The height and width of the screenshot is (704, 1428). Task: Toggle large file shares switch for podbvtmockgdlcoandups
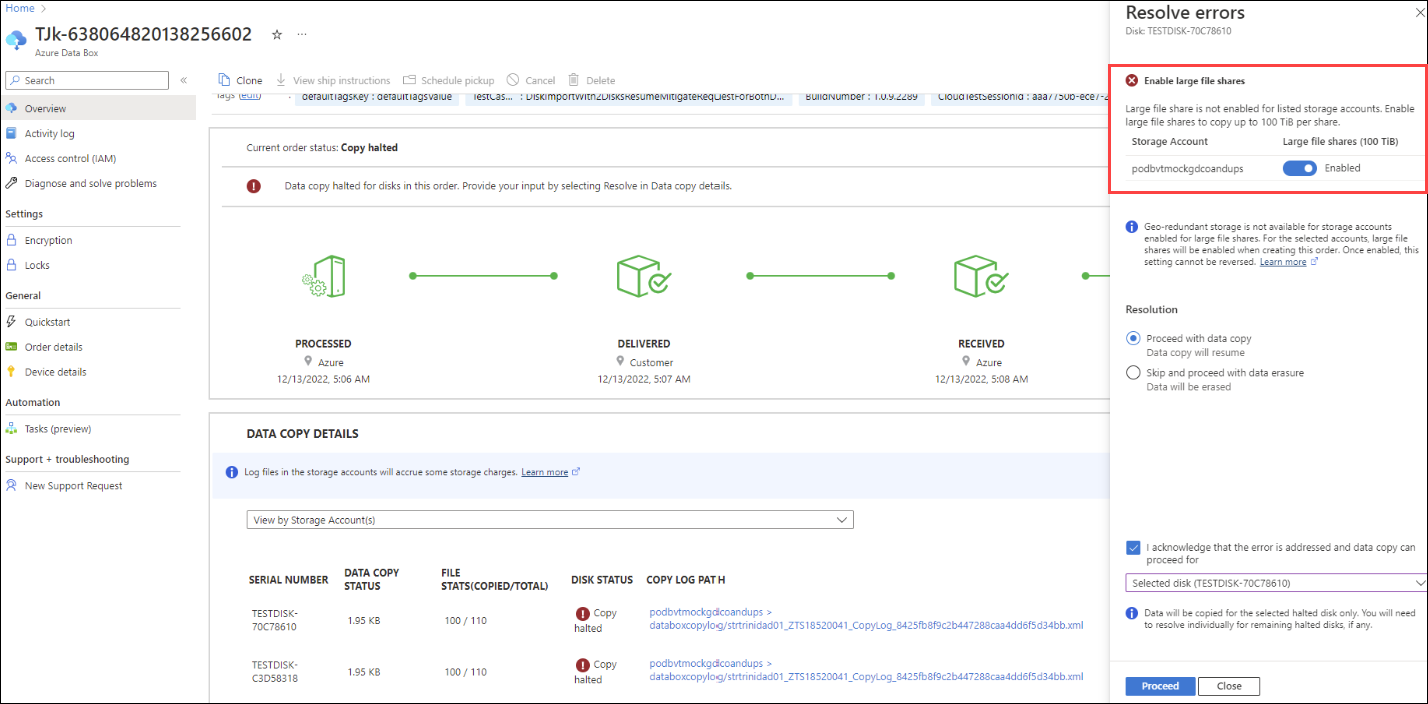[x=1299, y=169]
